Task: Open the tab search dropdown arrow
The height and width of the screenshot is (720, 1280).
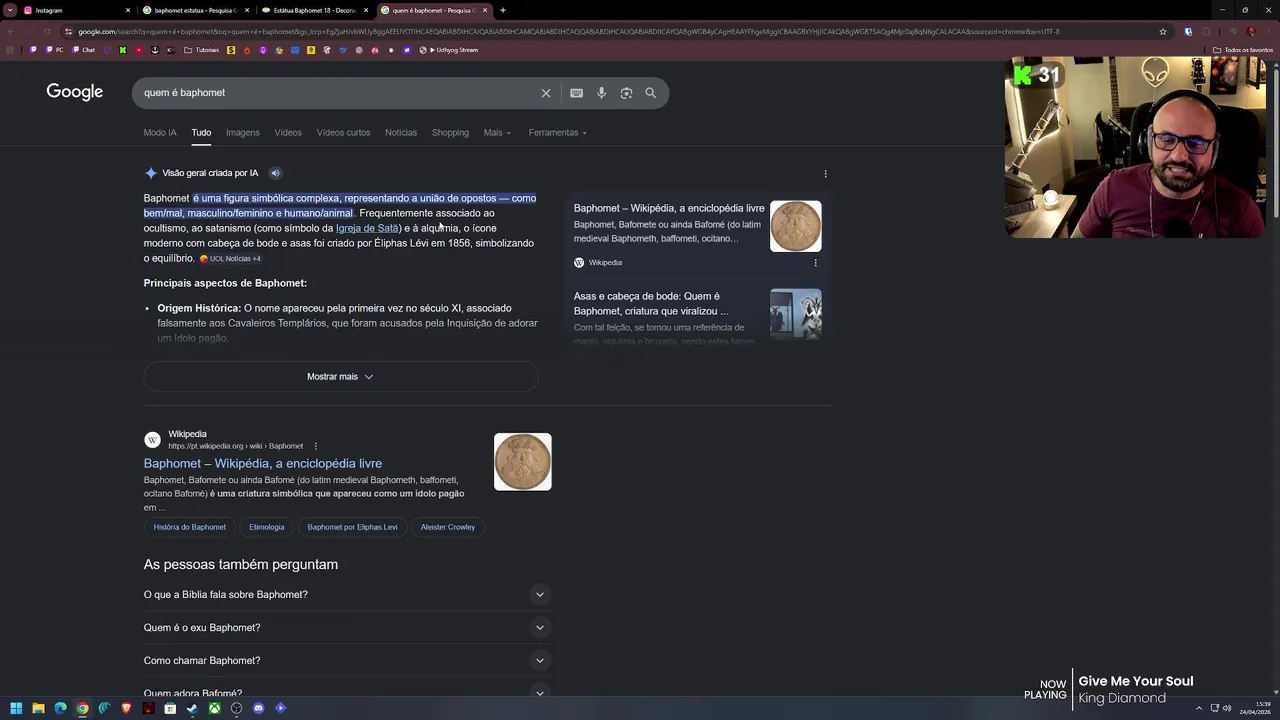Action: (x=10, y=10)
